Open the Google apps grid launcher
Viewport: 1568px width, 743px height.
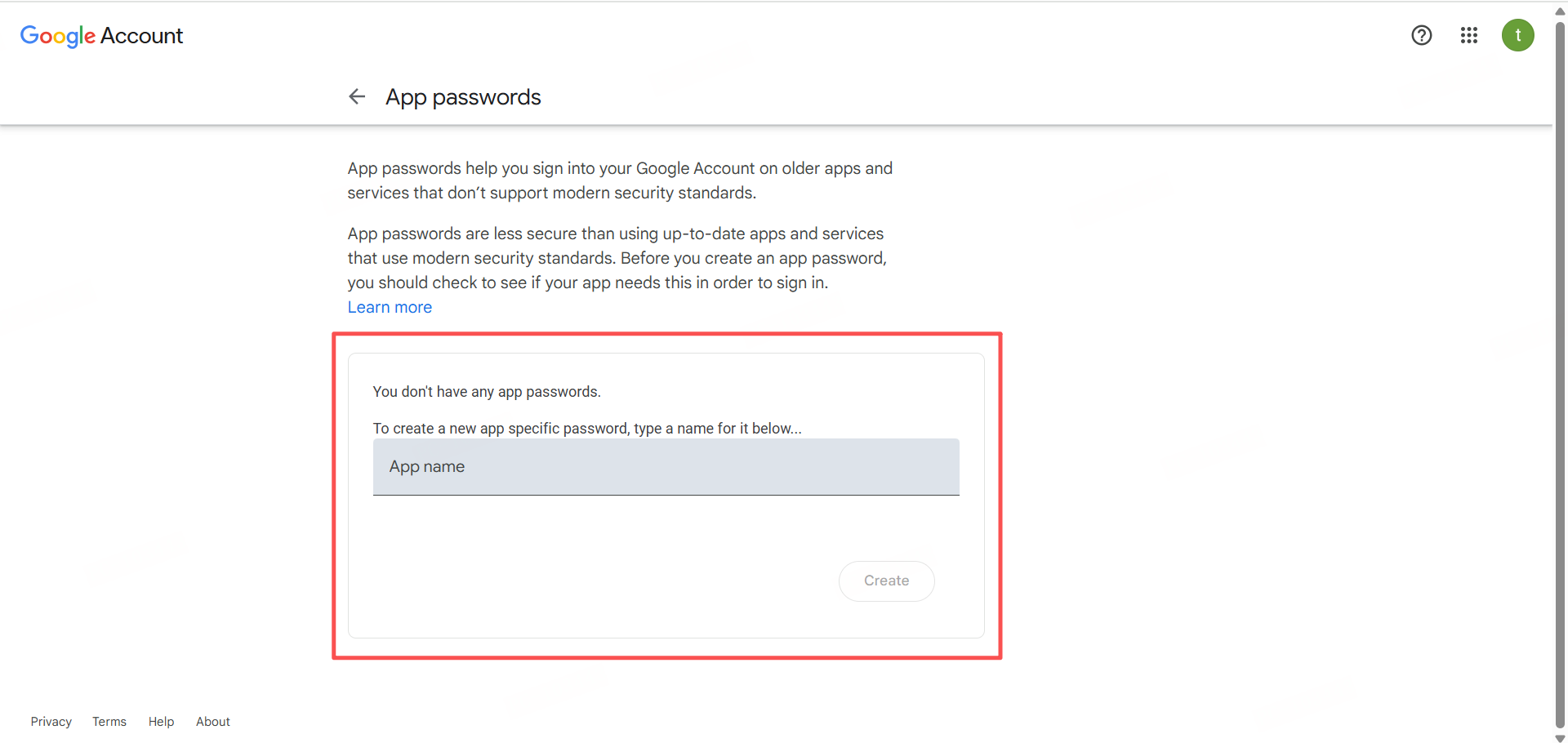tap(1468, 35)
